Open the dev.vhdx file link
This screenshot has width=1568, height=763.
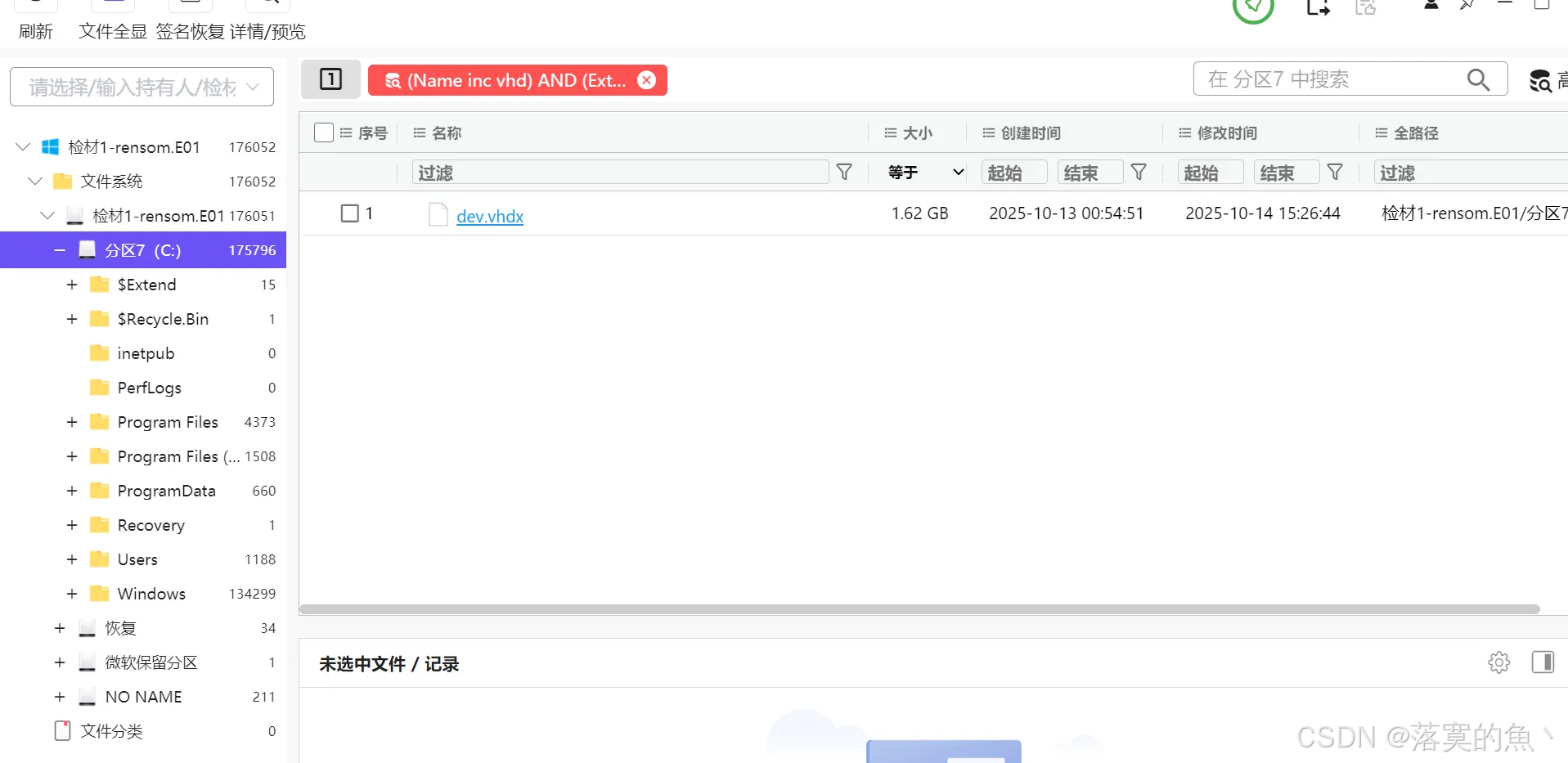490,216
